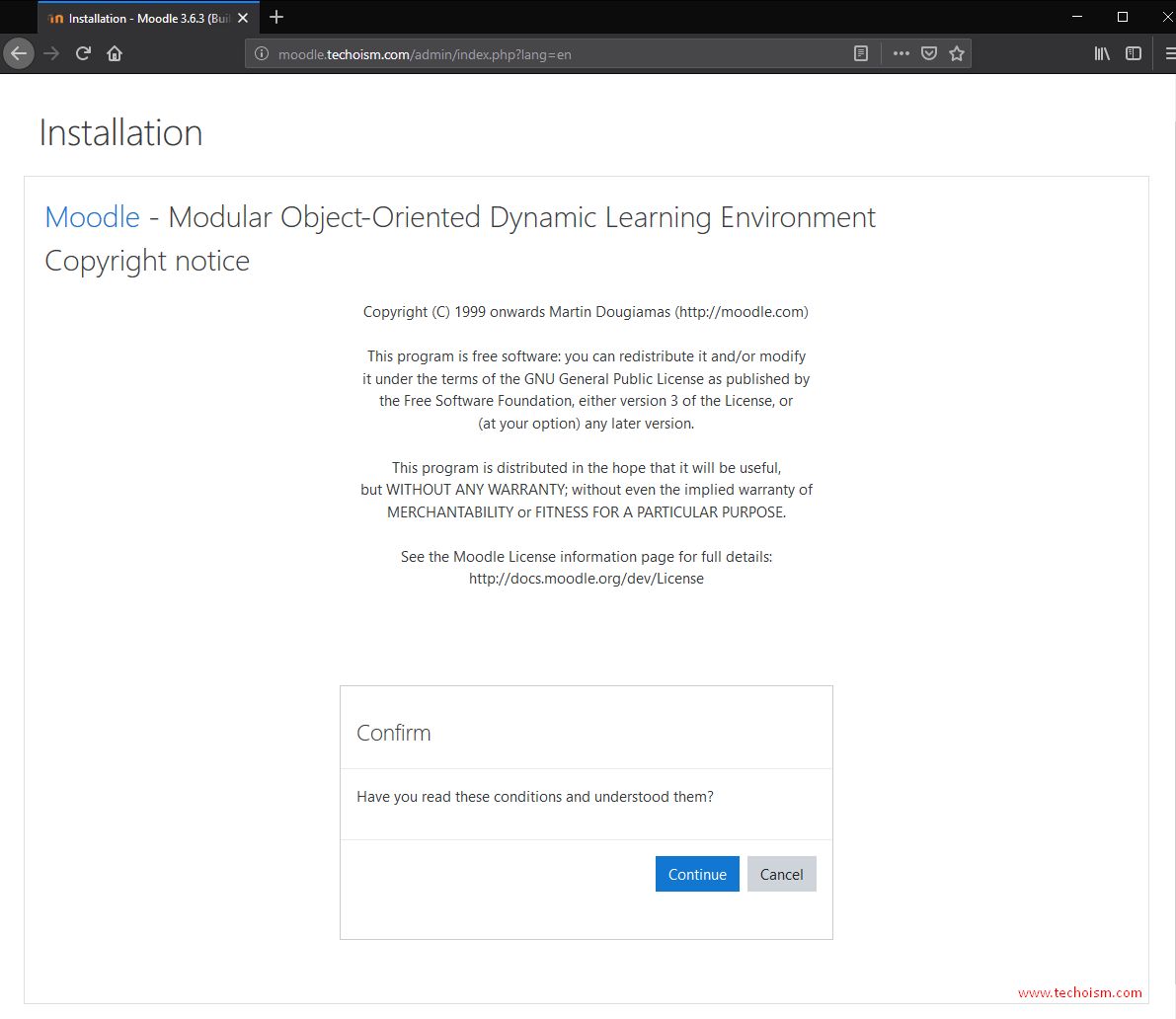Select the Installation - Moodle 3.6.3 tab
Screen dimensions: 1176x1019
pos(138,18)
